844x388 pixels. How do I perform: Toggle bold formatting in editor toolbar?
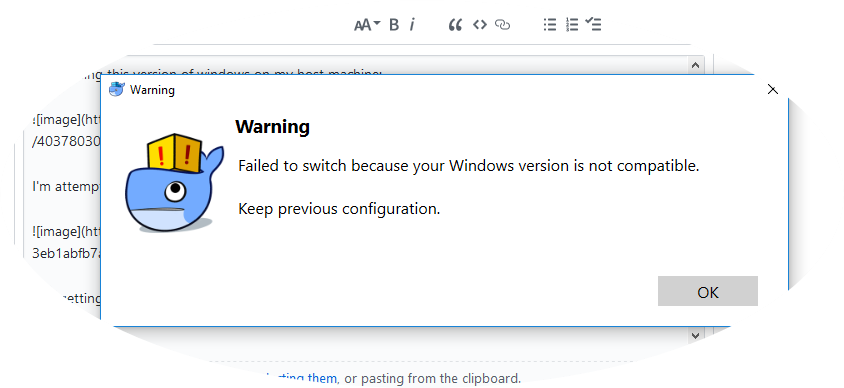[x=394, y=25]
